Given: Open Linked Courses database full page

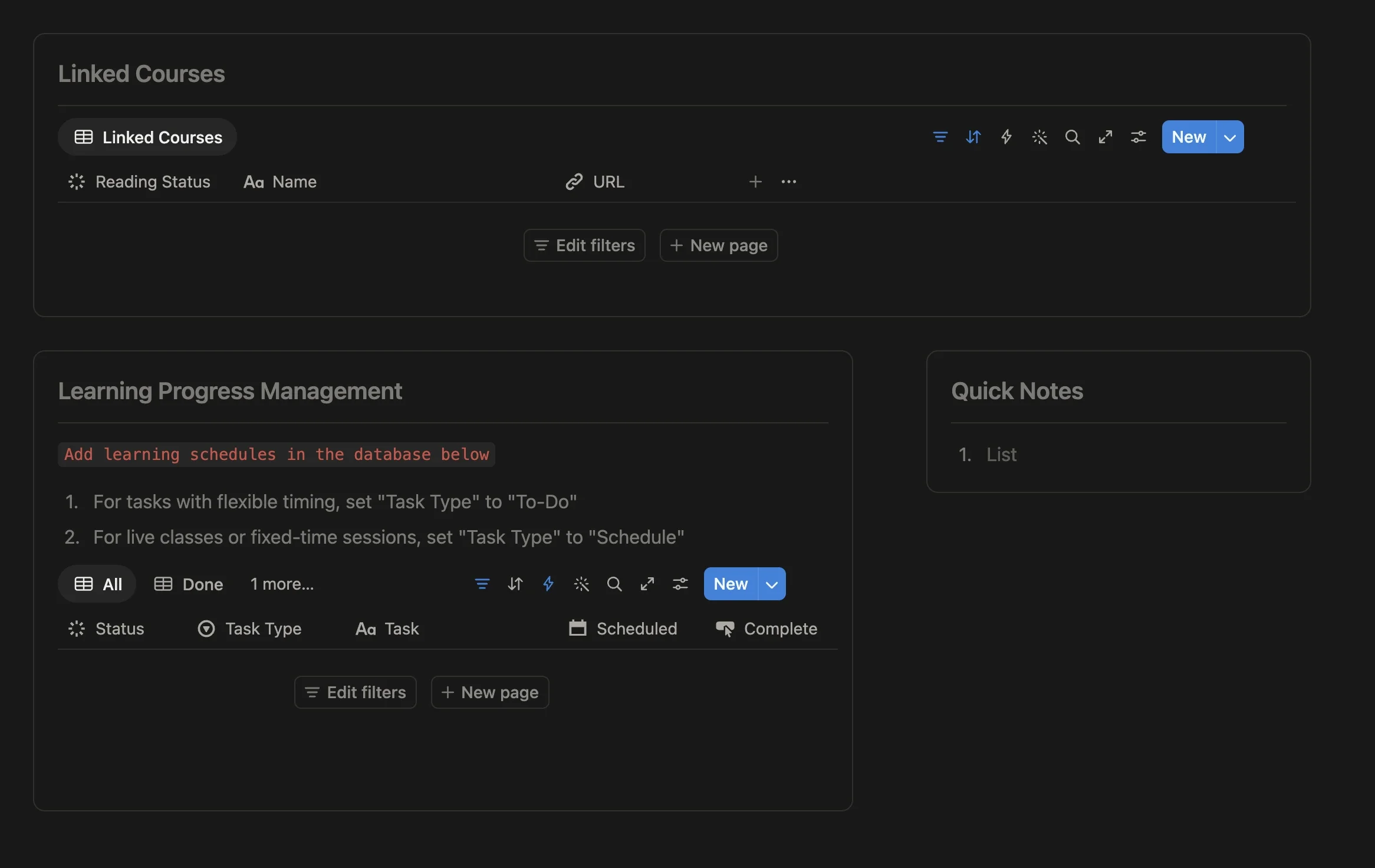Looking at the screenshot, I should click(x=1105, y=137).
